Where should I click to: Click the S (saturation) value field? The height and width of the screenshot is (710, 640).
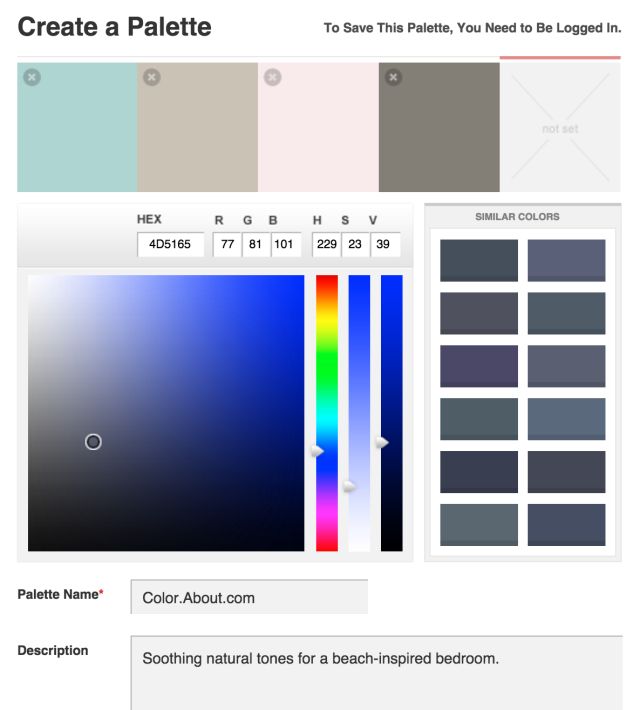(x=355, y=245)
